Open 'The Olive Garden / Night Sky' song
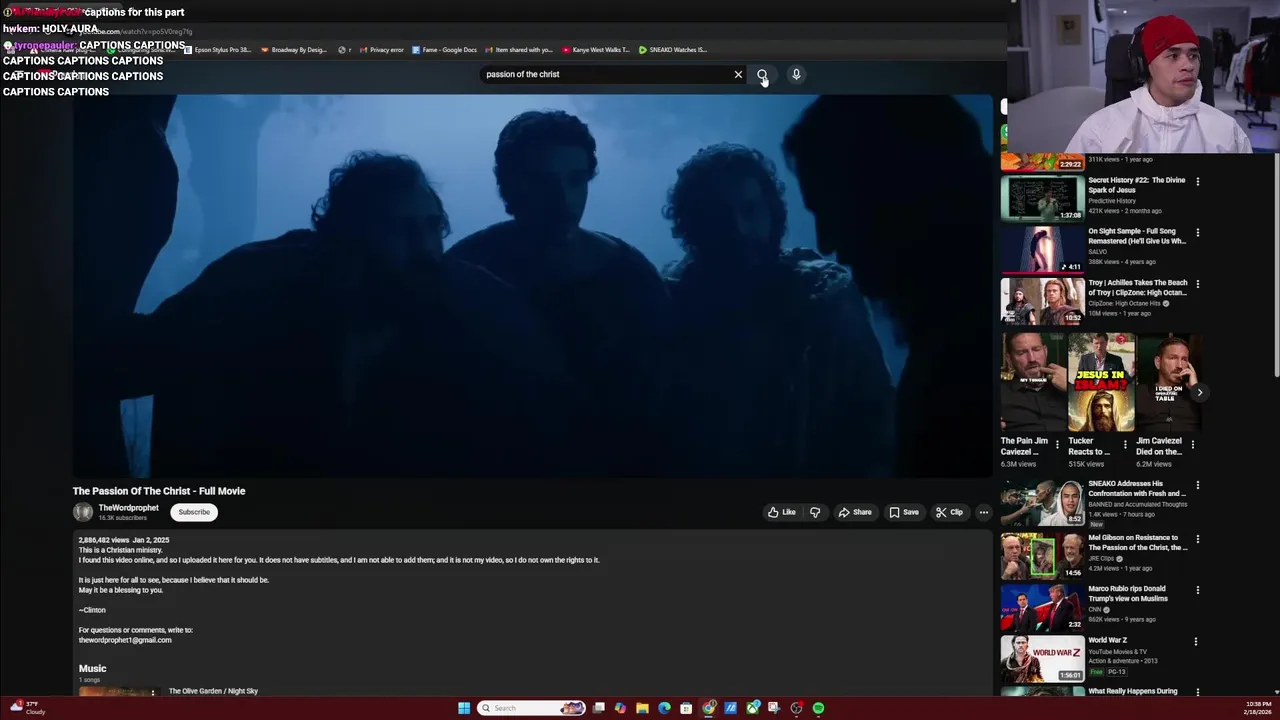Image resolution: width=1280 pixels, height=720 pixels. tap(213, 691)
